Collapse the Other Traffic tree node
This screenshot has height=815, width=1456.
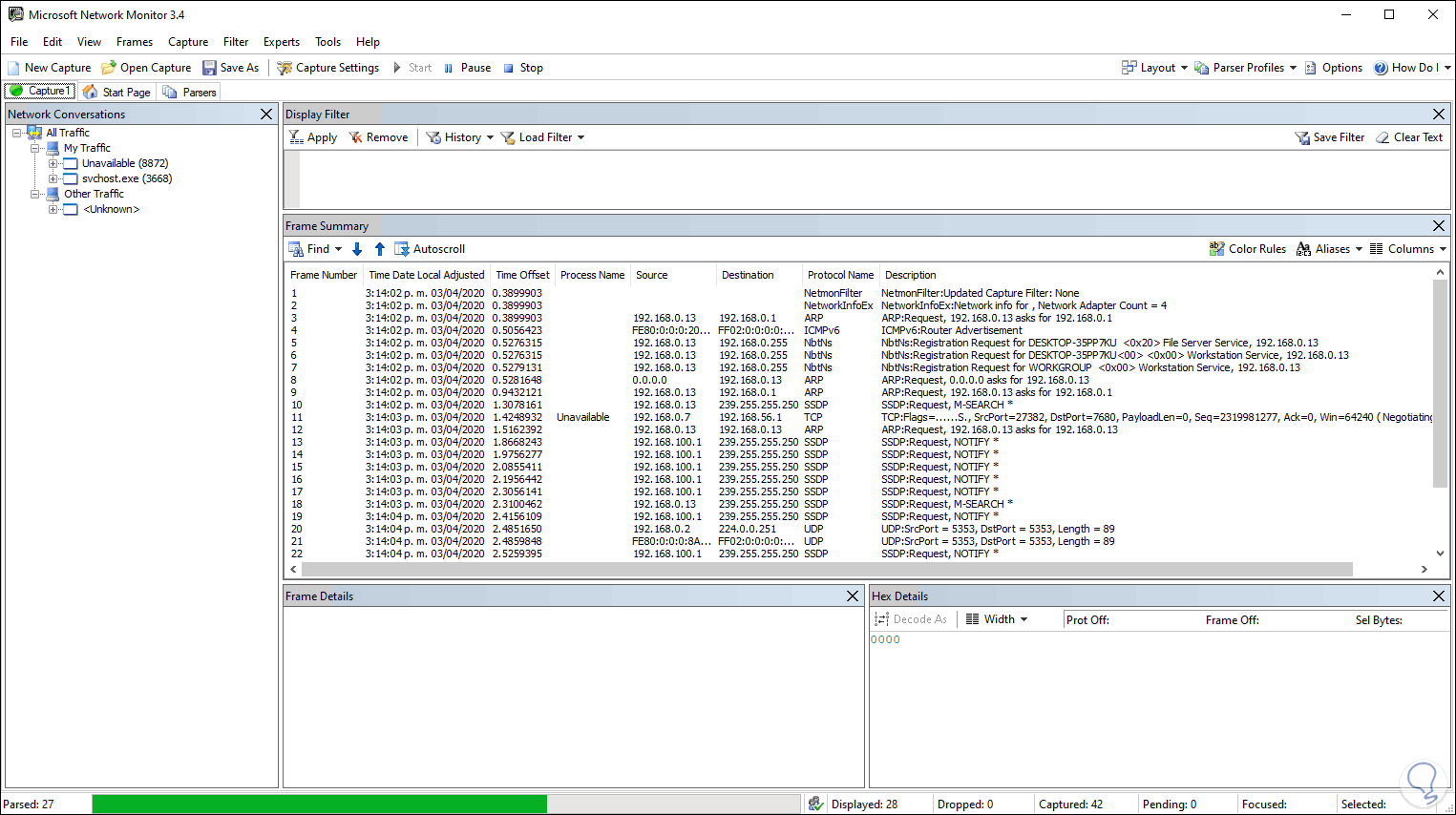[35, 194]
